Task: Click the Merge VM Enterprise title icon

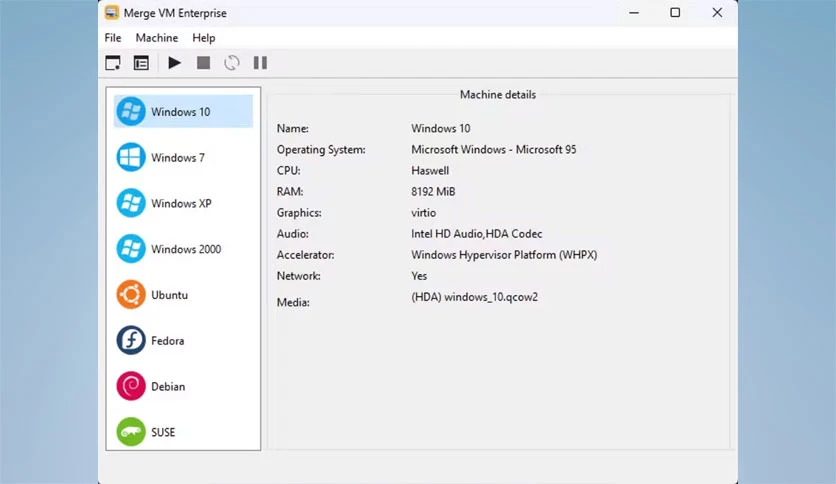Action: [111, 13]
